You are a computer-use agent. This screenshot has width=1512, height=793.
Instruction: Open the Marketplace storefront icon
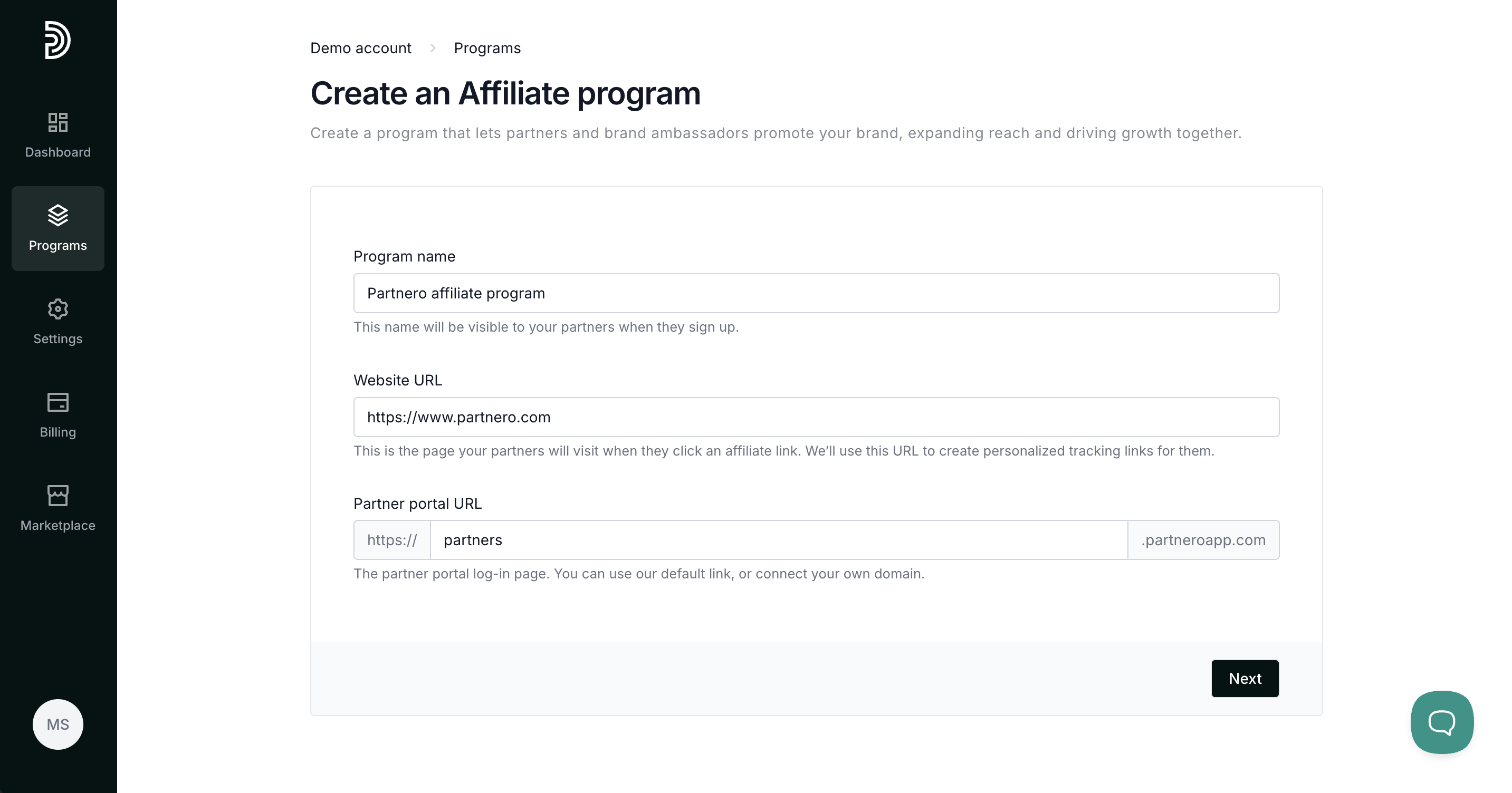[58, 496]
